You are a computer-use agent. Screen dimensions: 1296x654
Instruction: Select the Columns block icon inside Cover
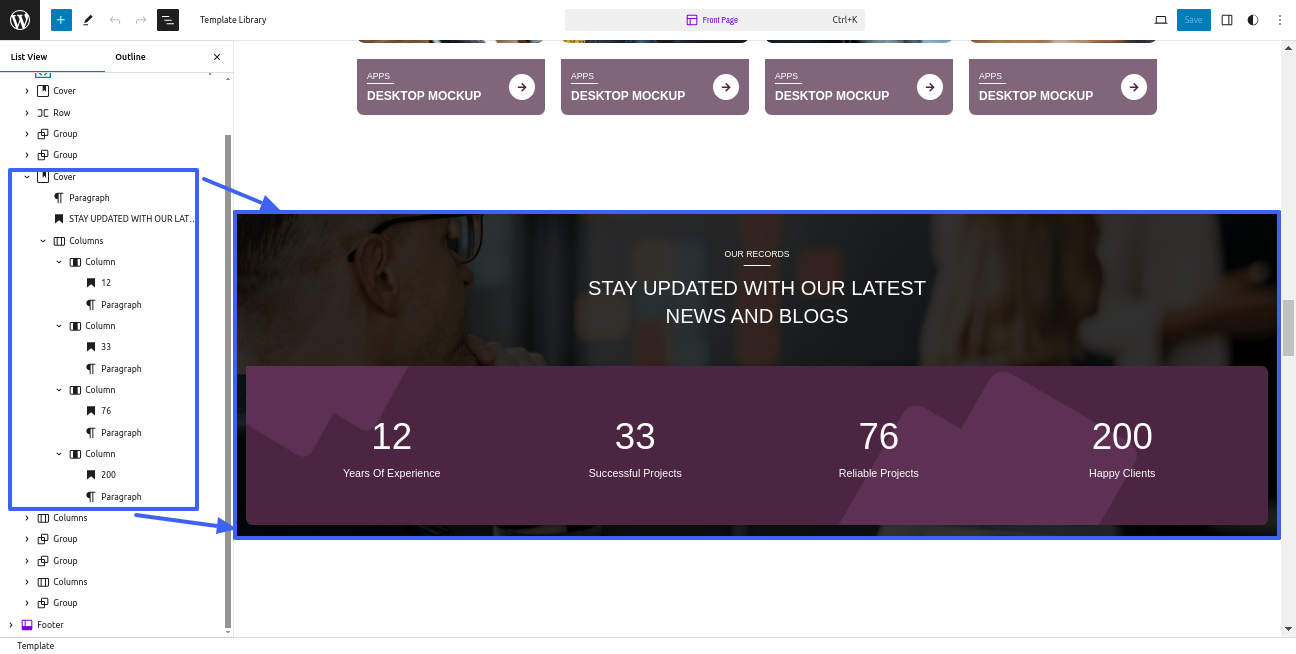click(59, 241)
